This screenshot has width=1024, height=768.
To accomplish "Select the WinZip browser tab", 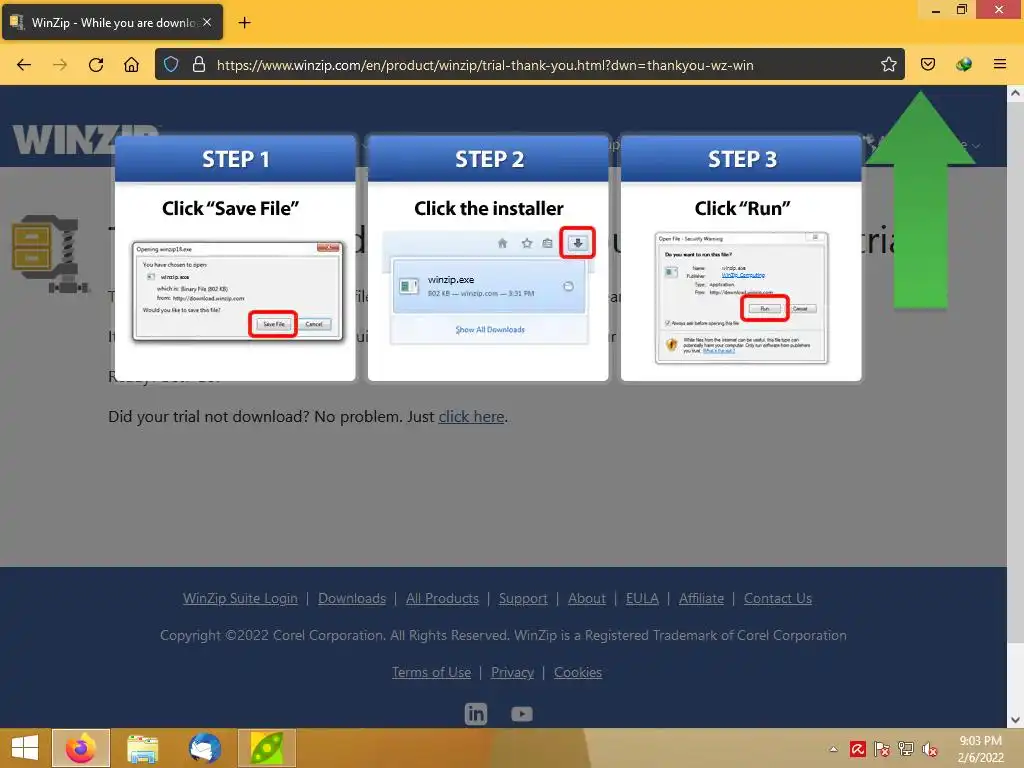I will pos(112,22).
